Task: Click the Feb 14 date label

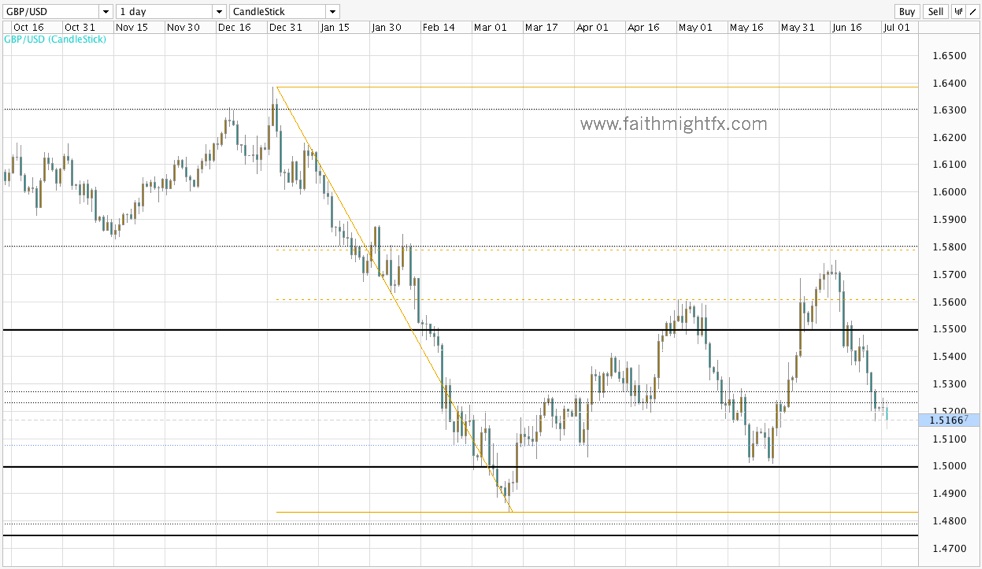Action: 438,28
